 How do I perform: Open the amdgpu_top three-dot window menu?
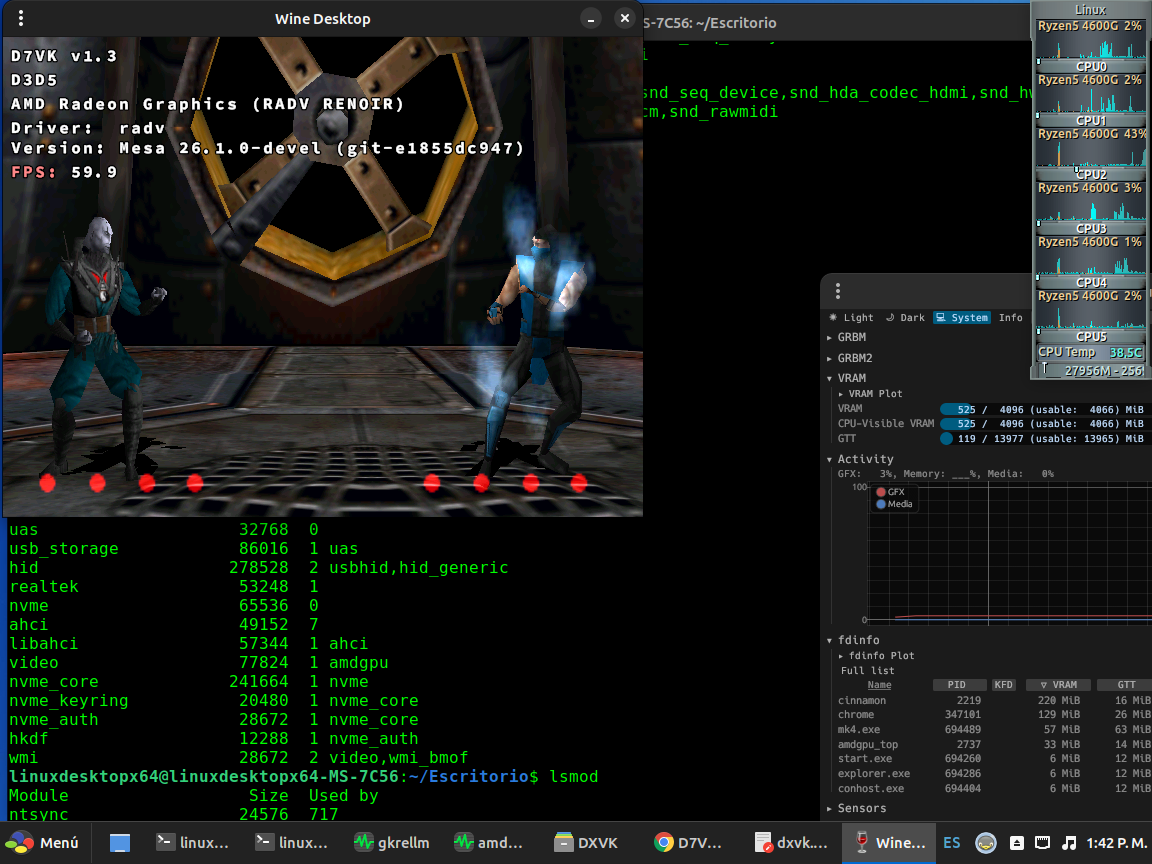point(838,291)
